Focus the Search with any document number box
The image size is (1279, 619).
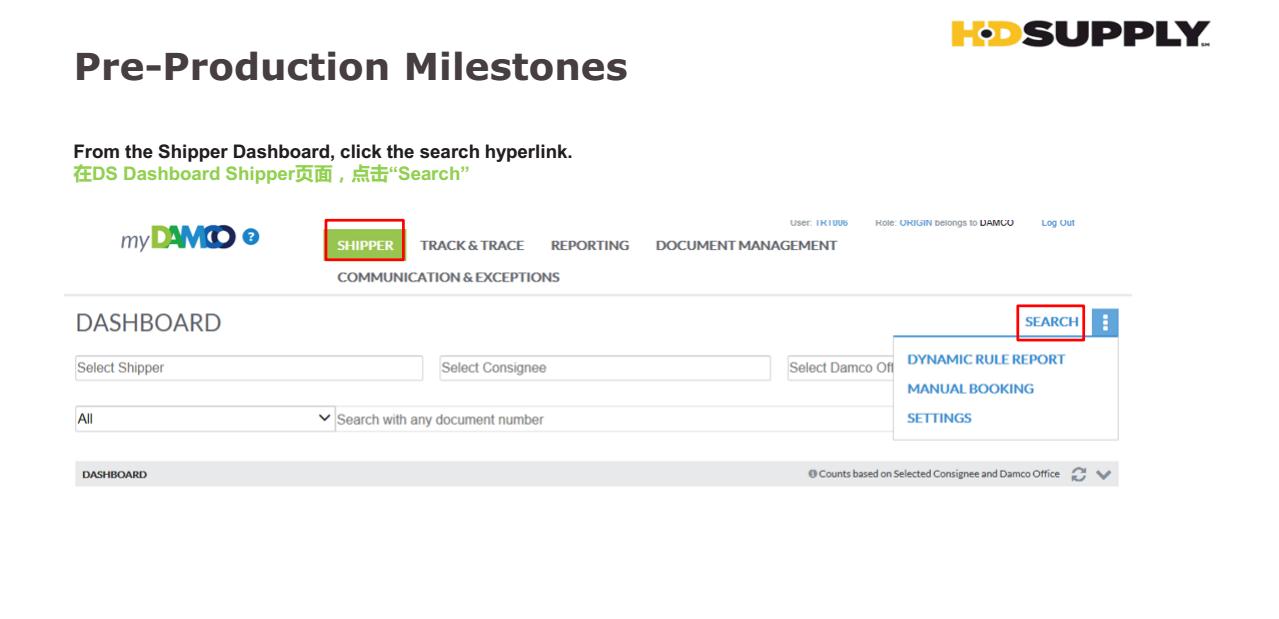click(x=614, y=419)
